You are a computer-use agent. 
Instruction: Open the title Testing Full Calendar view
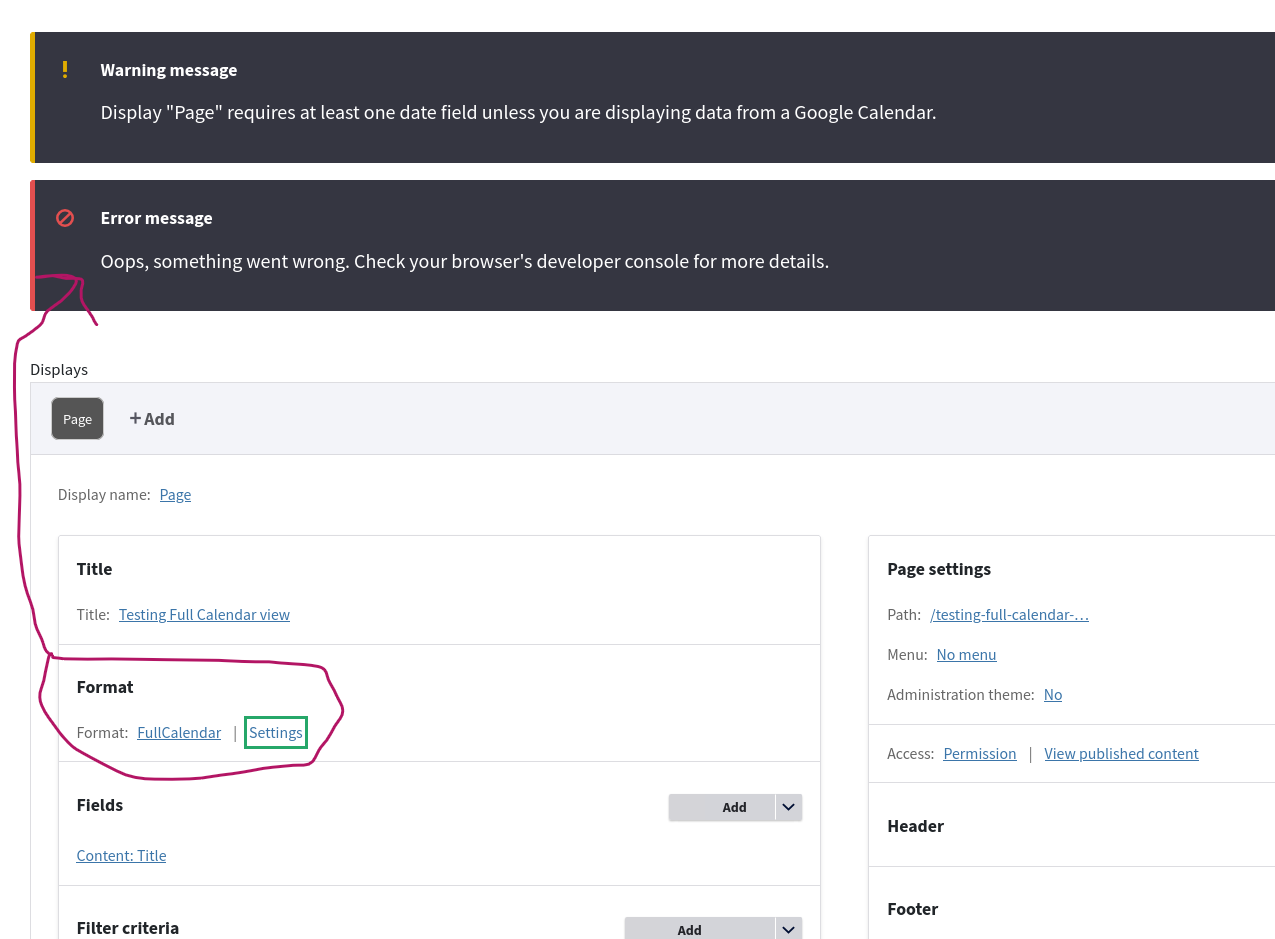(203, 614)
